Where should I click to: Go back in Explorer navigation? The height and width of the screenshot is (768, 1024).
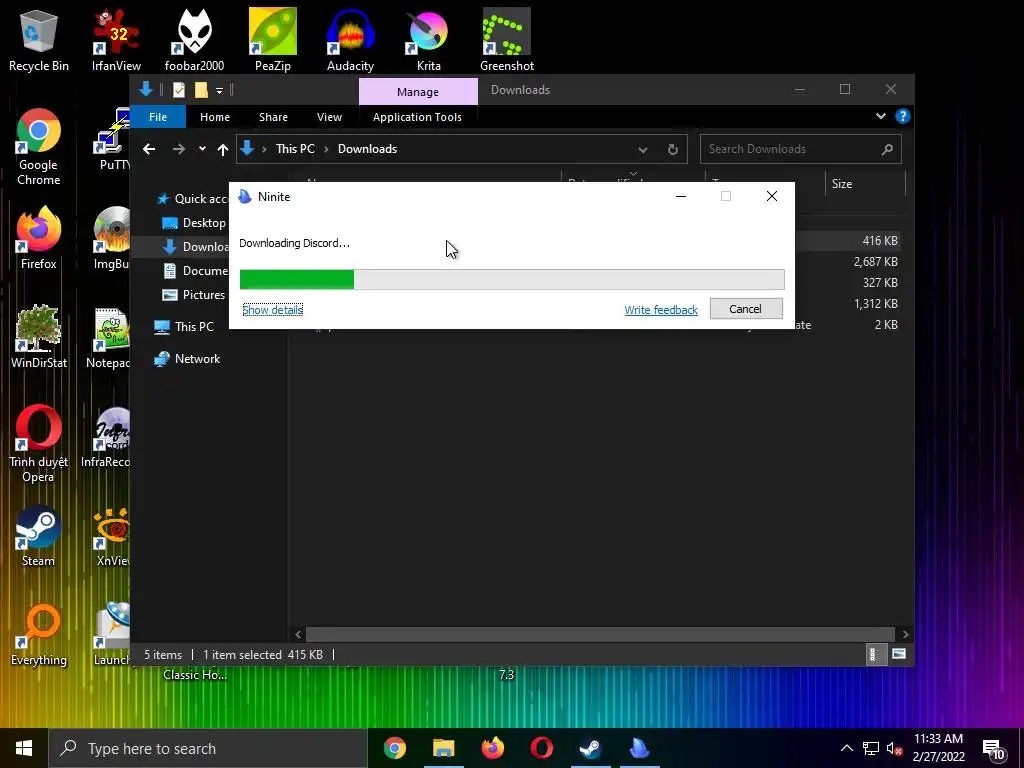pyautogui.click(x=149, y=150)
